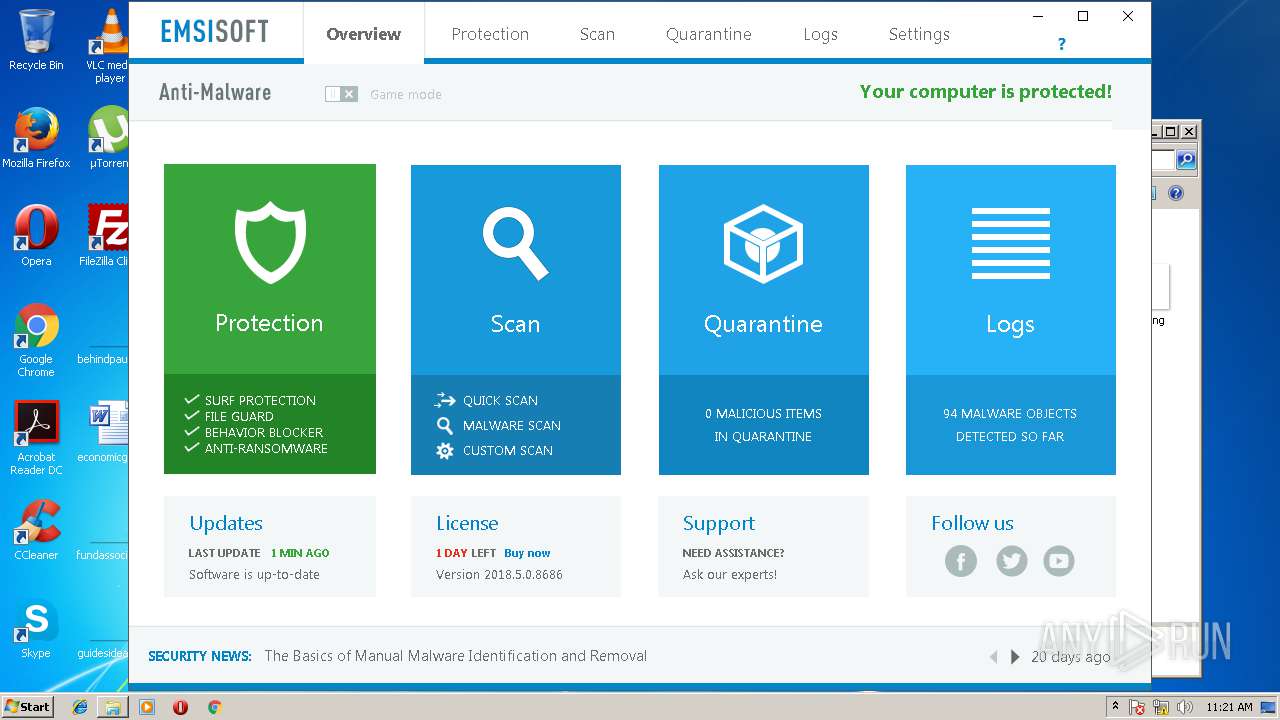This screenshot has width=1280, height=720.
Task: Open Opera from the taskbar
Action: point(180,707)
